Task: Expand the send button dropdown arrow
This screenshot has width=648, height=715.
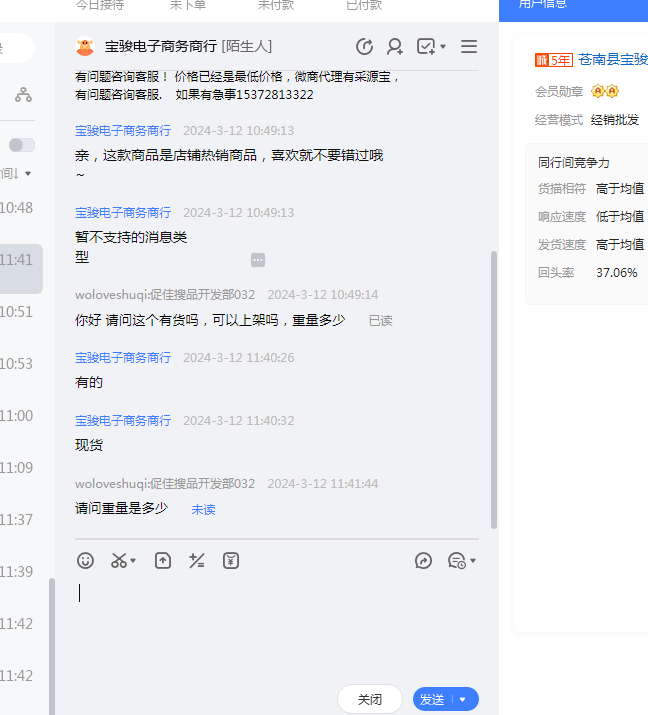Action: click(x=463, y=700)
